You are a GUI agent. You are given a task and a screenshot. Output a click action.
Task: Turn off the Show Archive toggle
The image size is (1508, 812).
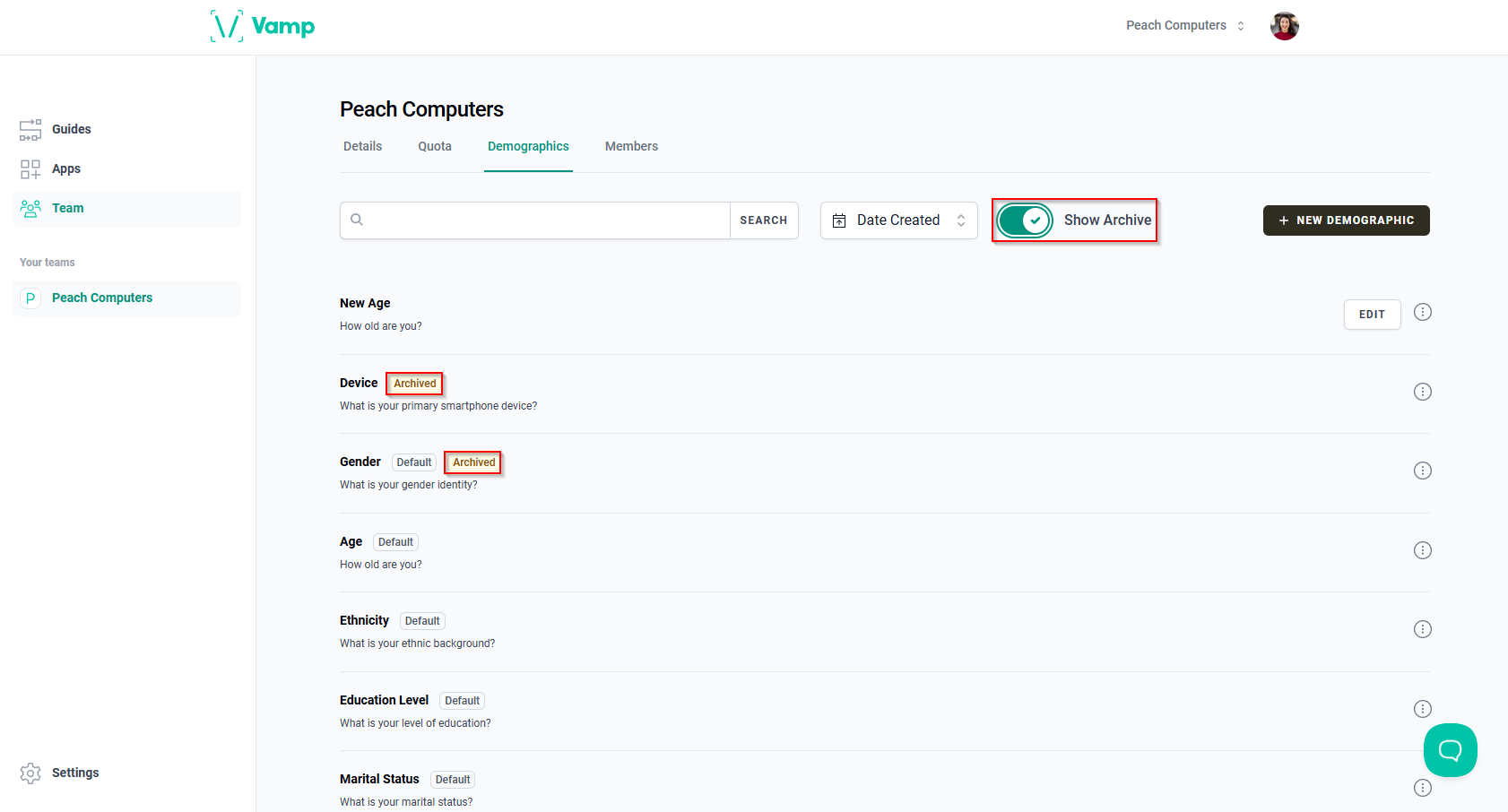[1025, 220]
